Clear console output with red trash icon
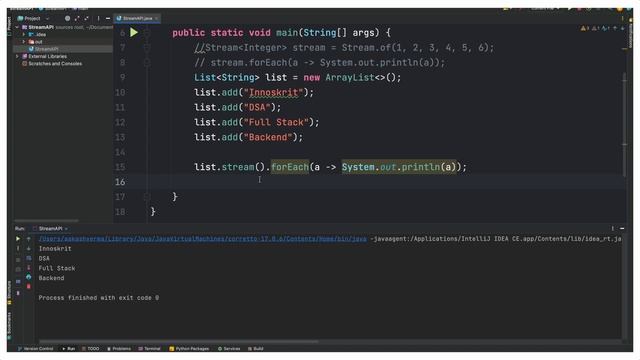Viewport: 640px width, 360px height. click(x=29, y=287)
